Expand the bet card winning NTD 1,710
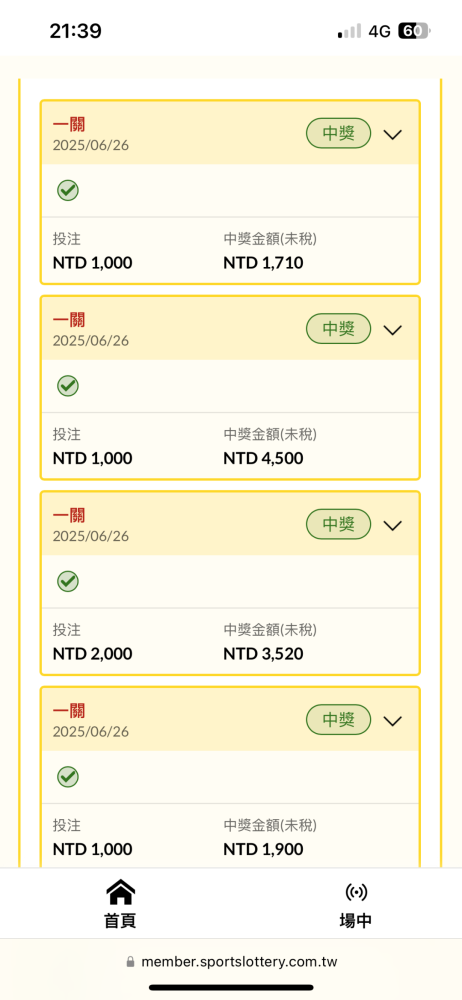This screenshot has width=462, height=1000. [x=392, y=134]
